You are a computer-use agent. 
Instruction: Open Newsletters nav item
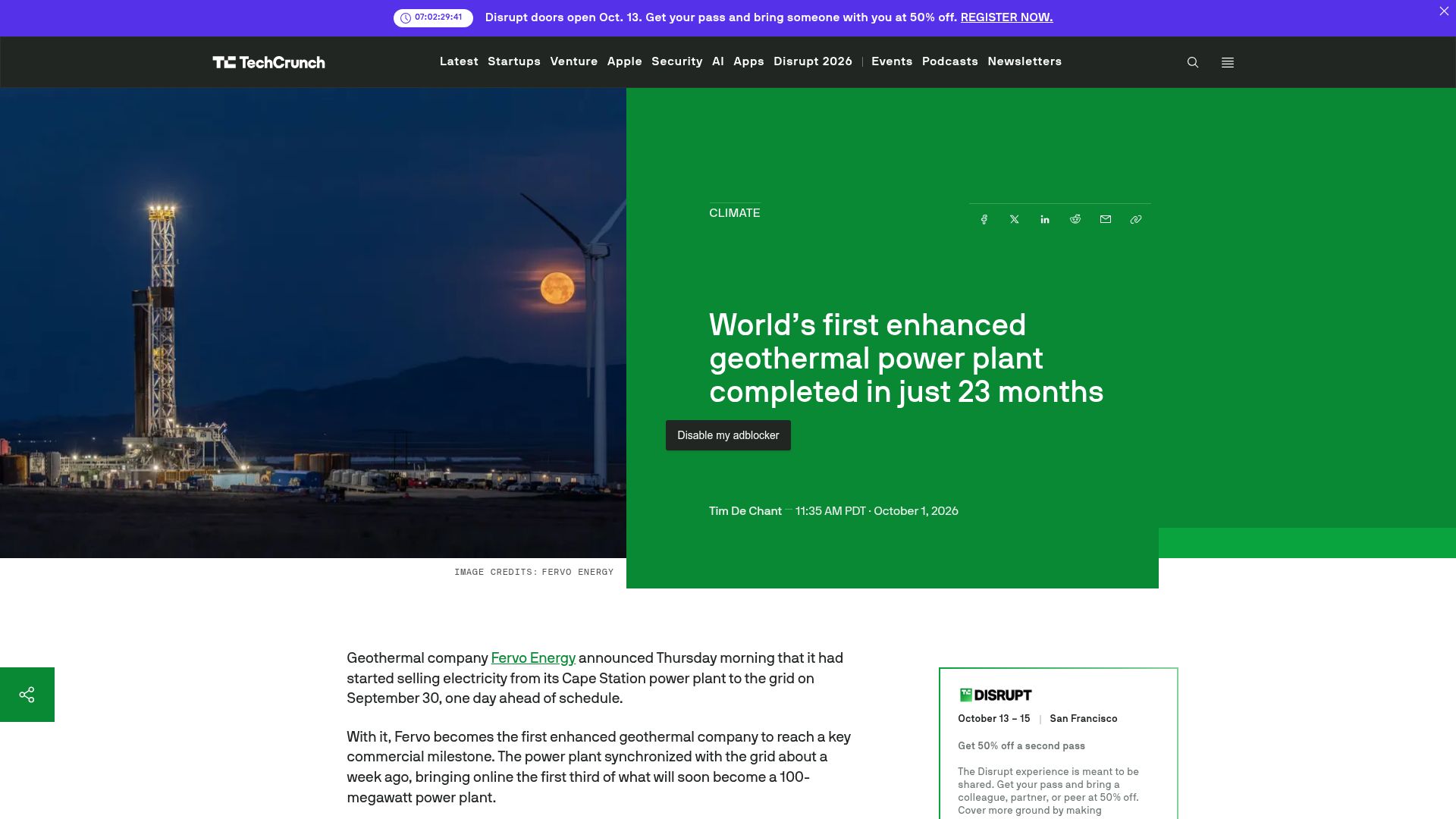1025,61
